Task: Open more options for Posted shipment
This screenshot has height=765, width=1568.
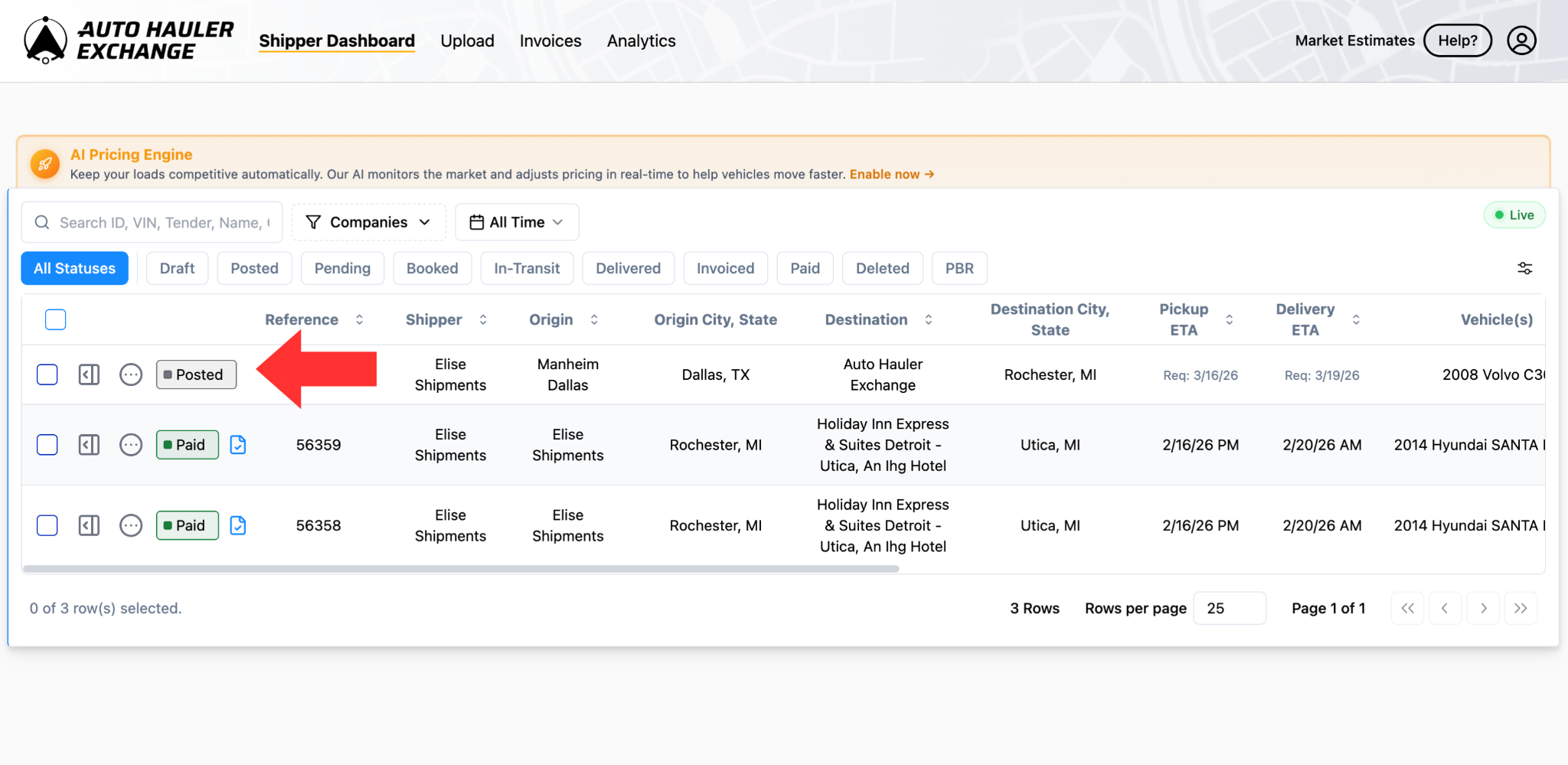Action: coord(131,374)
